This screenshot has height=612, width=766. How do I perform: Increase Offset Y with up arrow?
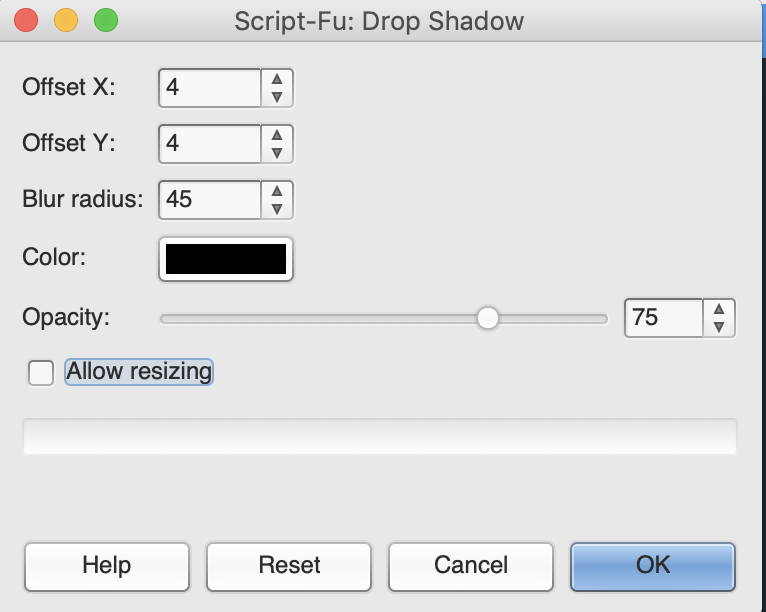pos(277,135)
